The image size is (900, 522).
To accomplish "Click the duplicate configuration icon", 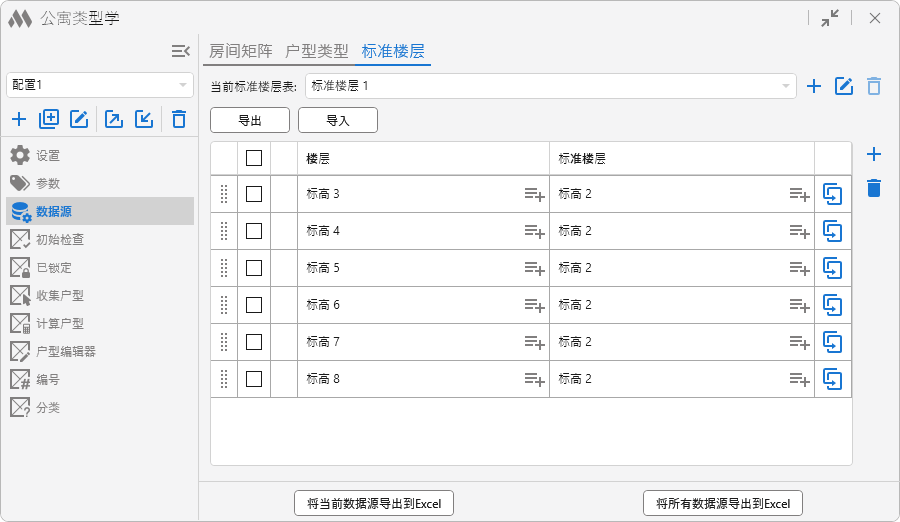I will pos(49,120).
